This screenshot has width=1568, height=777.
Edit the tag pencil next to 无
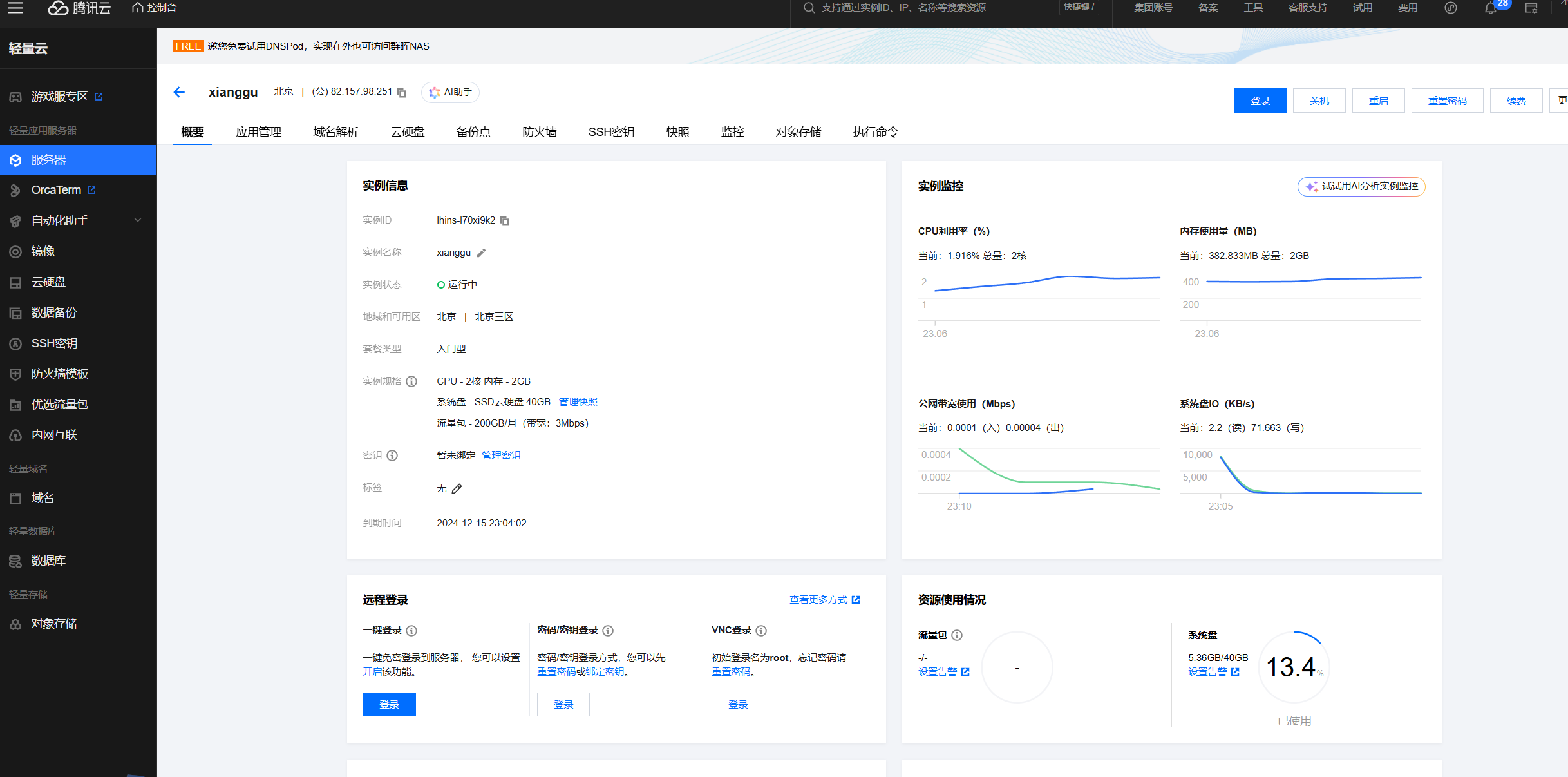457,489
